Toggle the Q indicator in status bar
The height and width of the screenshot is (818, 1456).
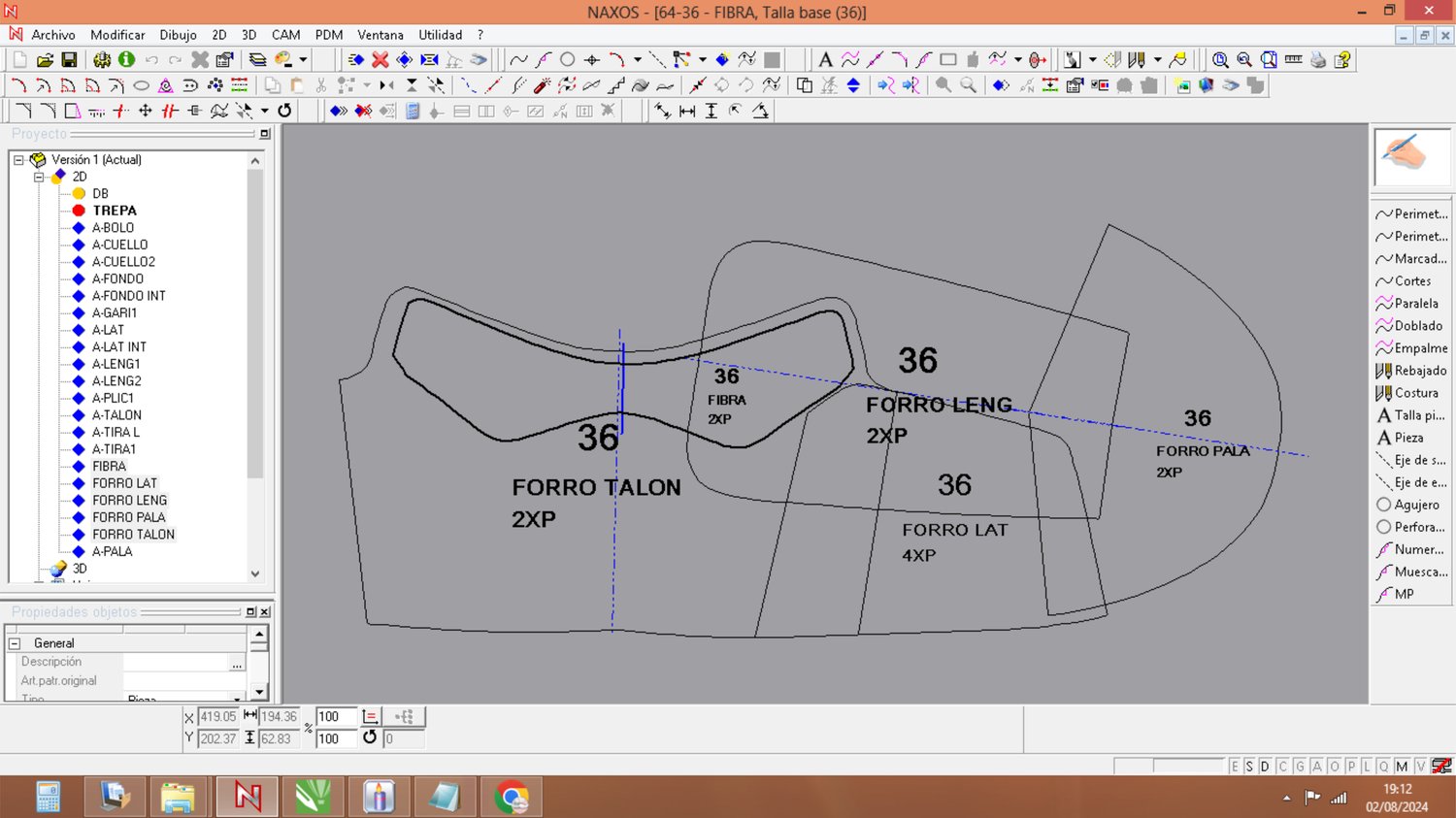point(1384,767)
